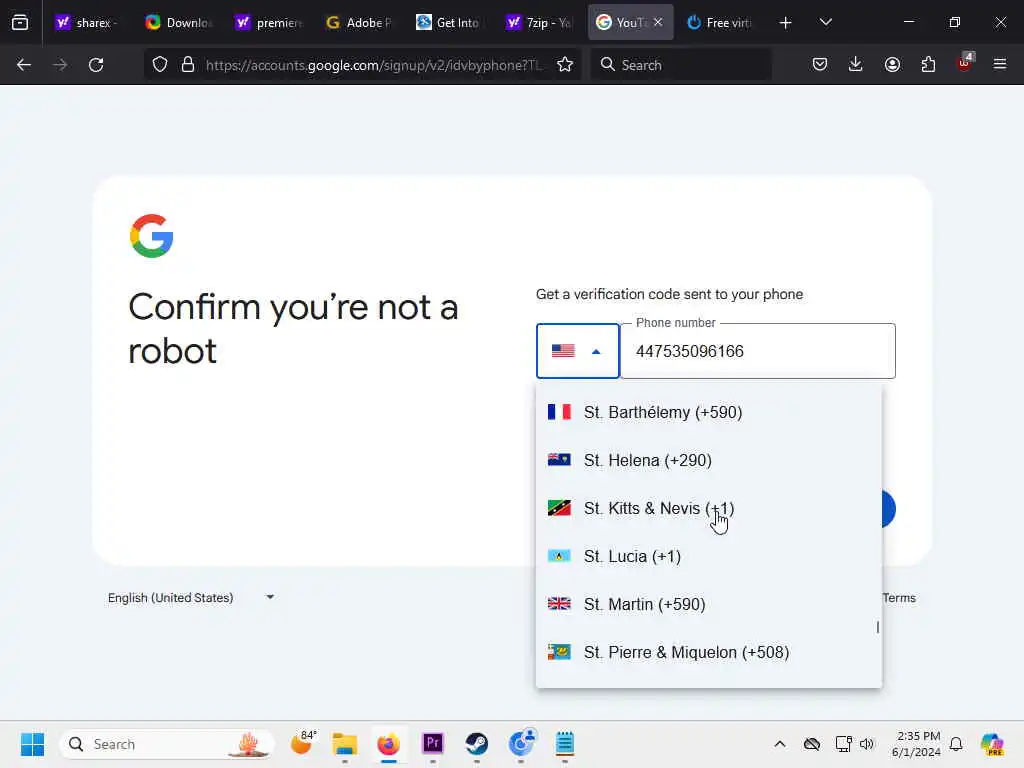Switch to the Adobe P tab
Image resolution: width=1024 pixels, height=768 pixels.
tap(359, 23)
